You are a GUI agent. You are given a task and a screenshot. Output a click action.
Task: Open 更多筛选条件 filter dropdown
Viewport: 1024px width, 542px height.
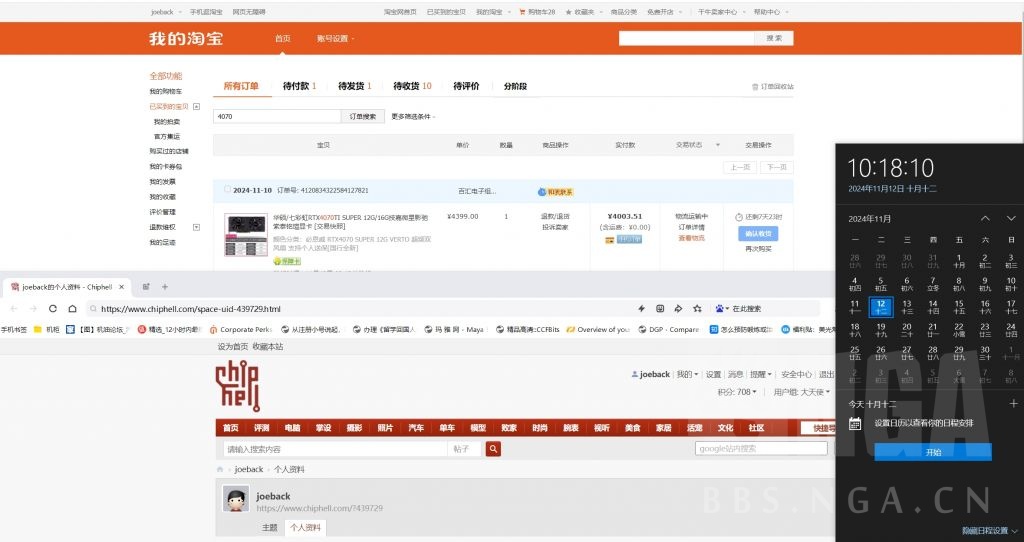click(x=413, y=116)
